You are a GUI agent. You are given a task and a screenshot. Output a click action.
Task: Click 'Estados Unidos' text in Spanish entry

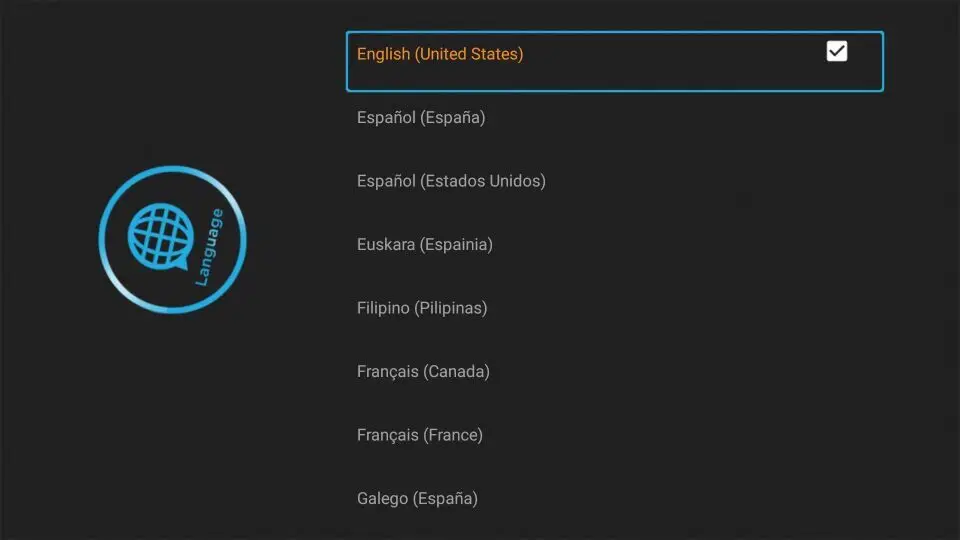coord(482,181)
